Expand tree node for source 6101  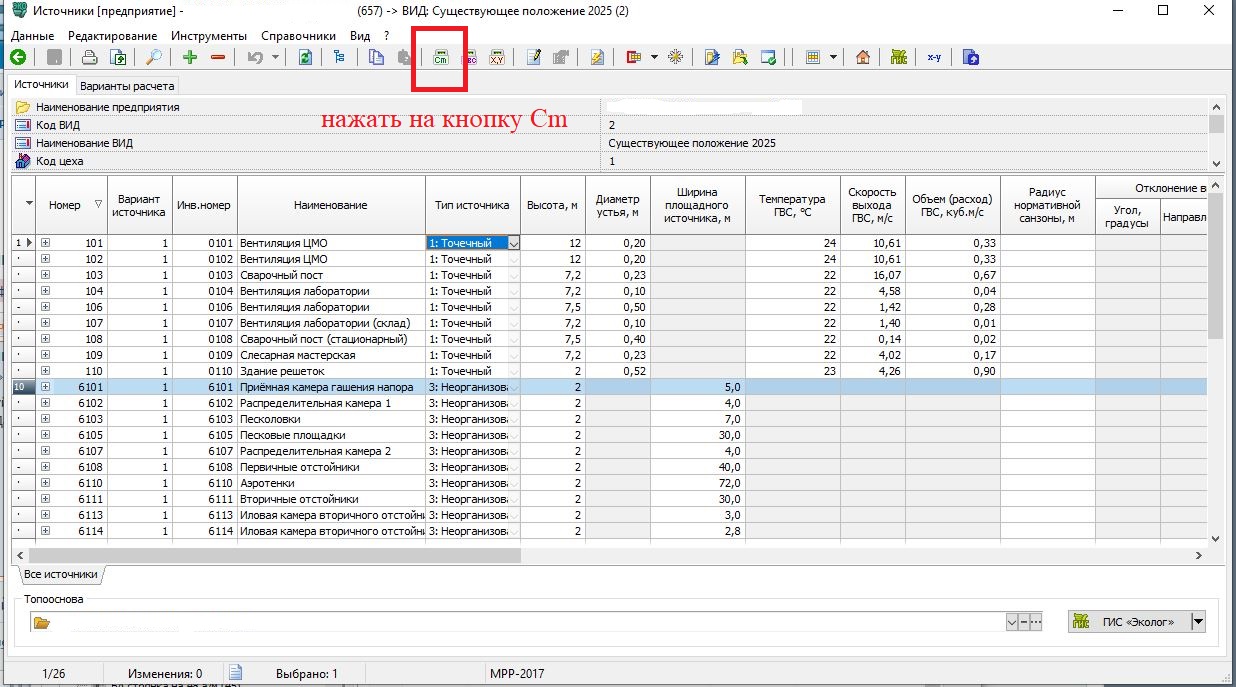[x=45, y=387]
